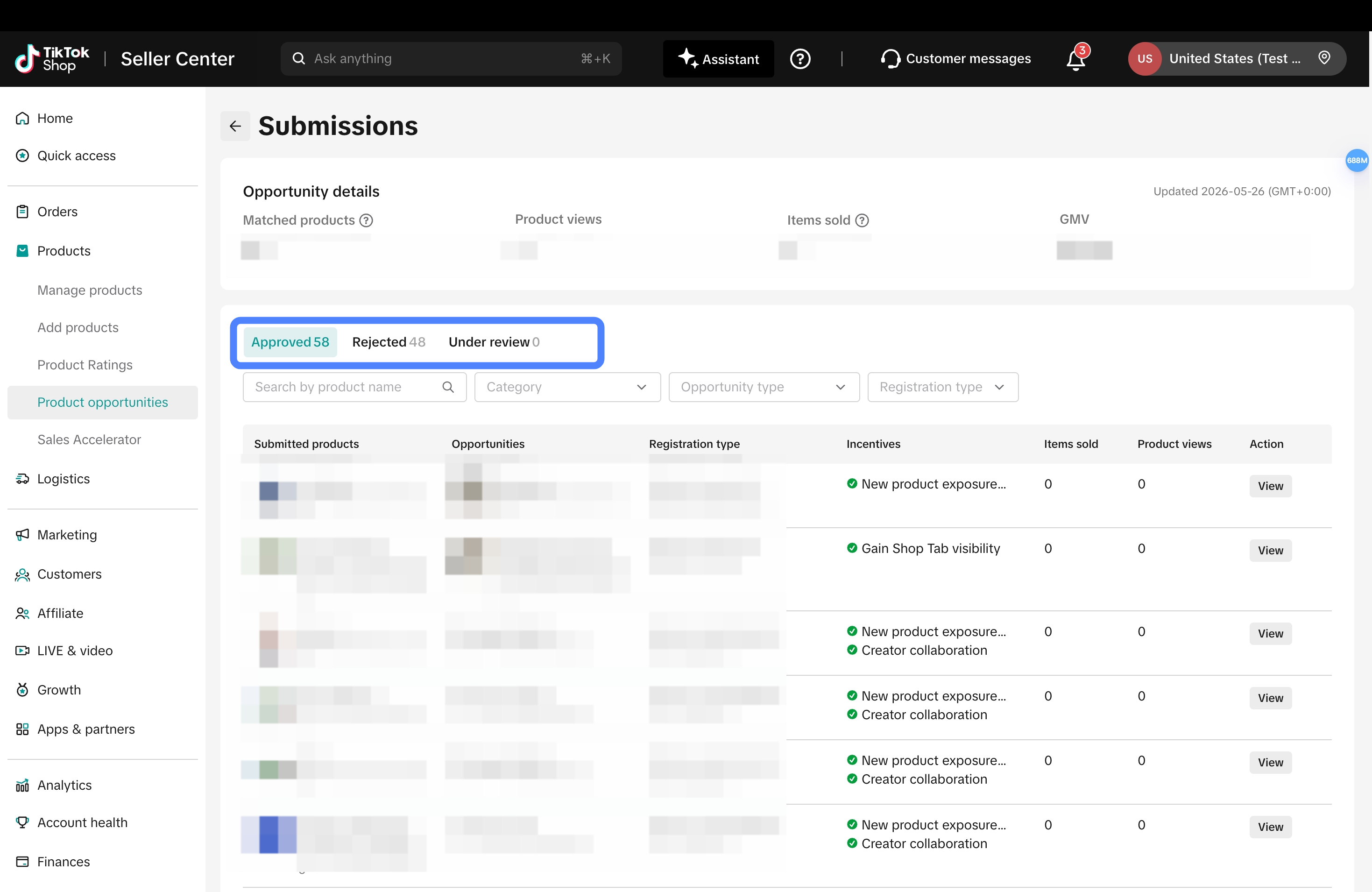The height and width of the screenshot is (892, 1372).
Task: Go back using the arrow next to Submissions
Action: [x=235, y=126]
